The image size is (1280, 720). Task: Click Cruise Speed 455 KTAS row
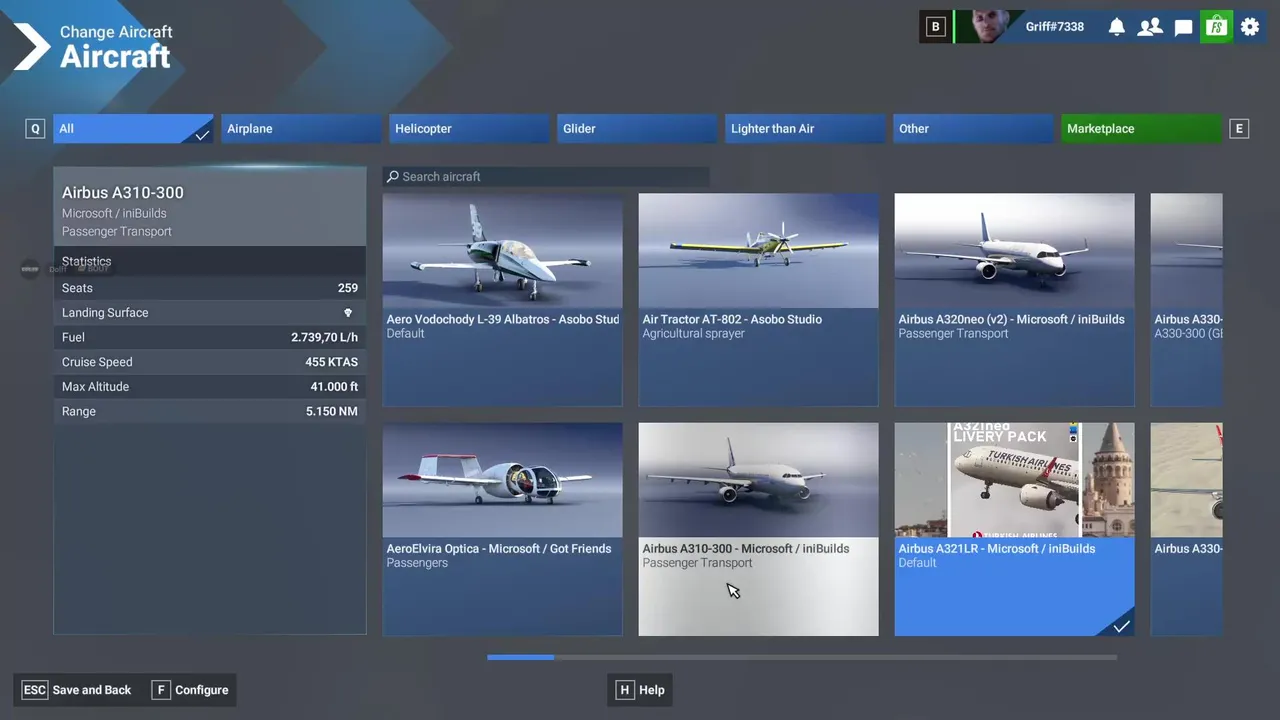[x=210, y=362]
